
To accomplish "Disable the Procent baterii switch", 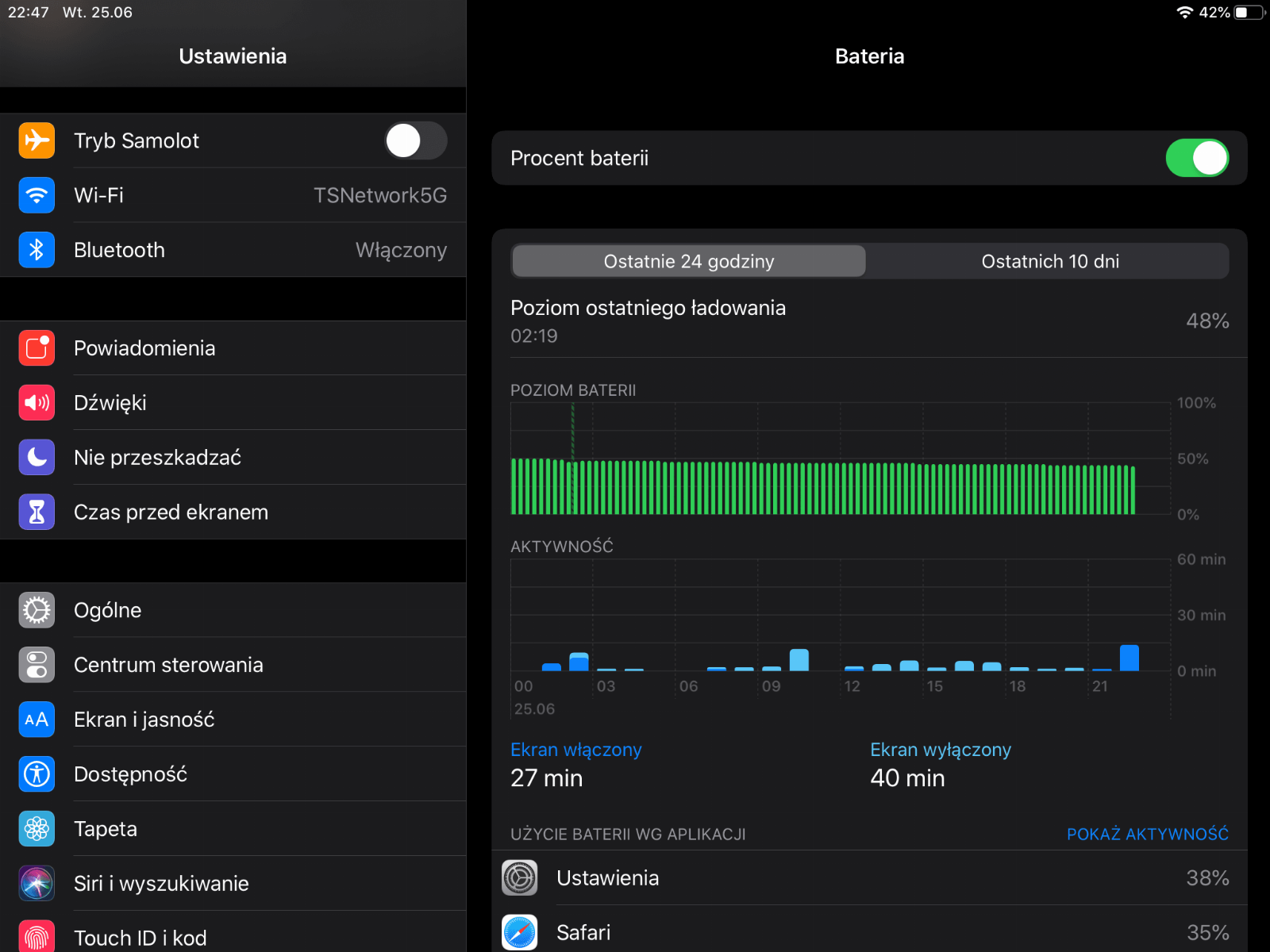I will (1196, 158).
